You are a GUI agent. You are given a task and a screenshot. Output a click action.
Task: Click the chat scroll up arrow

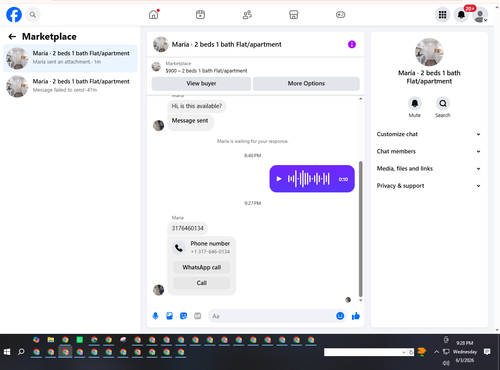pos(360,99)
